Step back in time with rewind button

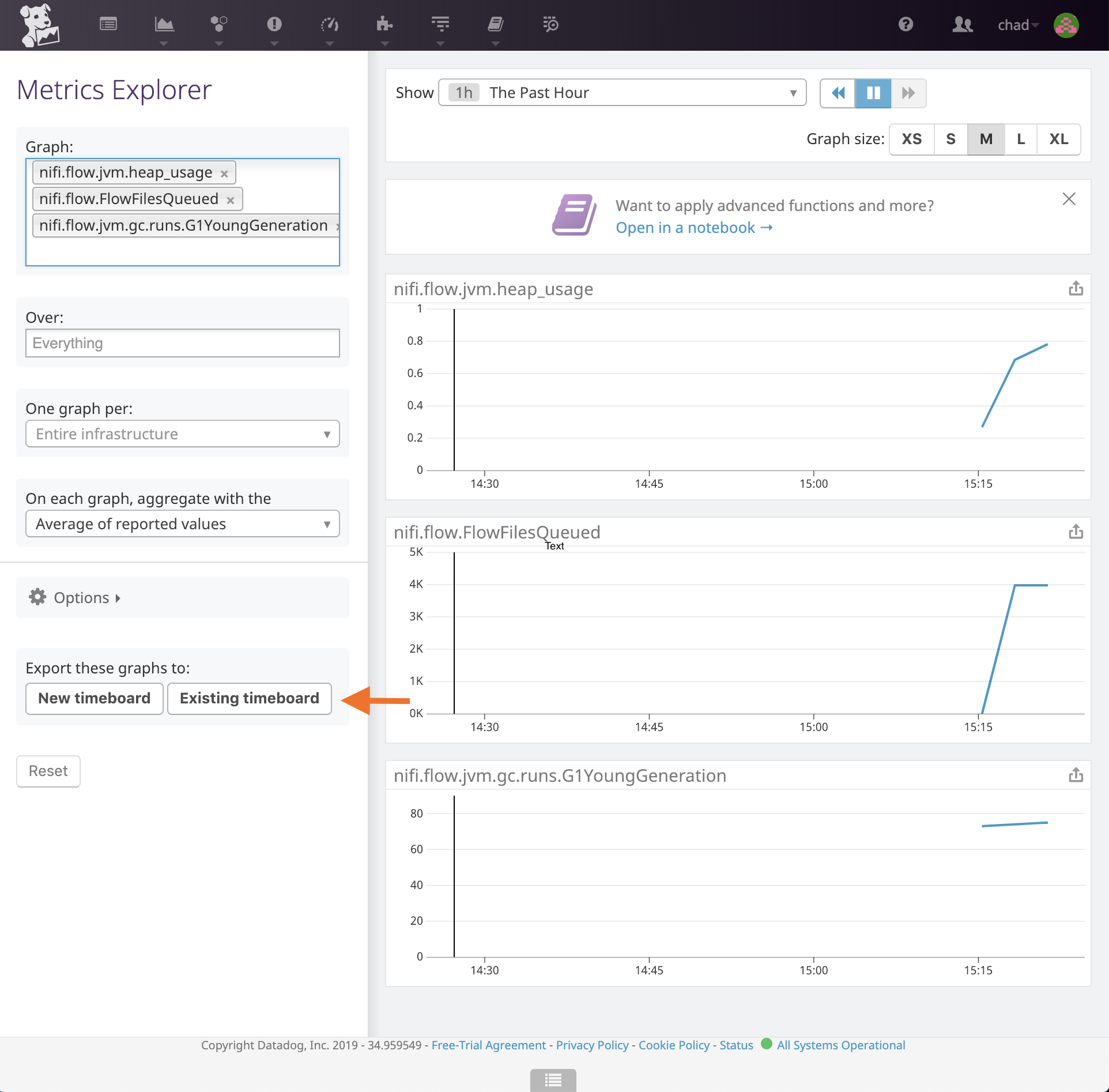point(838,93)
